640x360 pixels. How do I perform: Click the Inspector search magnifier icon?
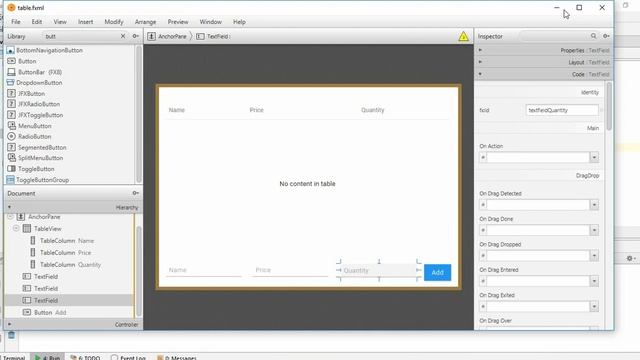click(x=593, y=36)
